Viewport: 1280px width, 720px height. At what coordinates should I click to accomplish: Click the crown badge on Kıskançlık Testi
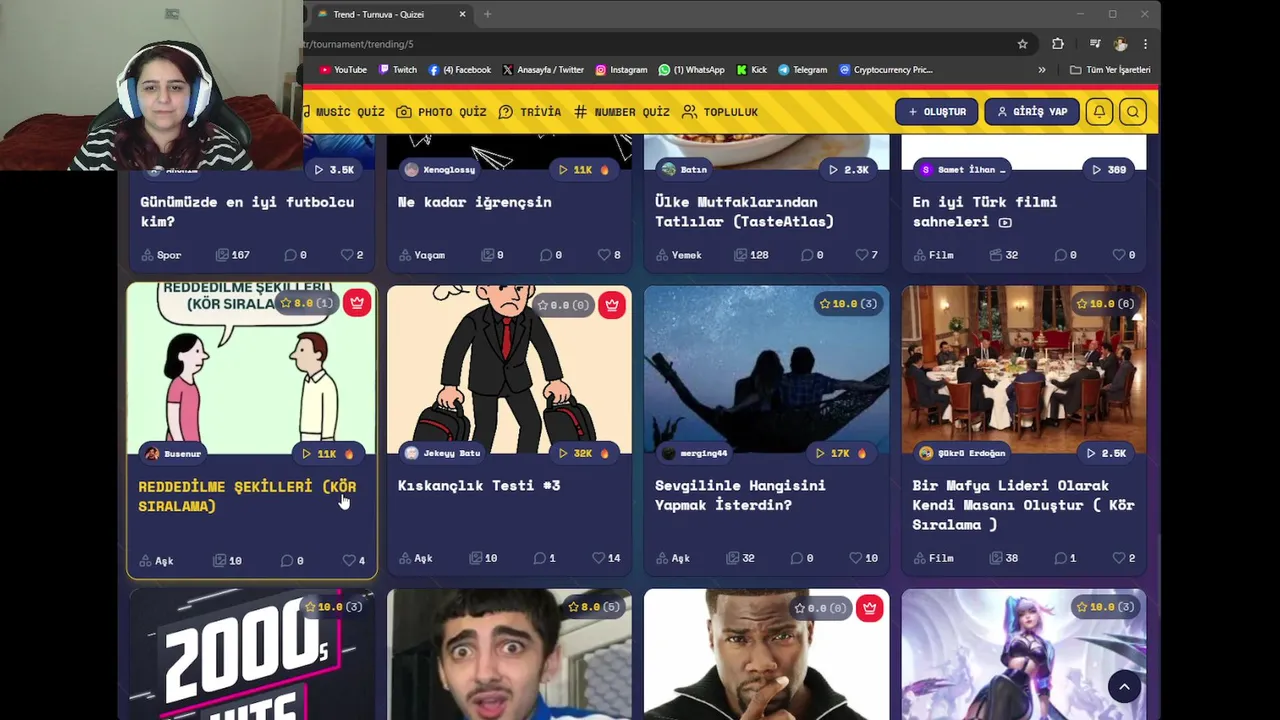[x=612, y=304]
